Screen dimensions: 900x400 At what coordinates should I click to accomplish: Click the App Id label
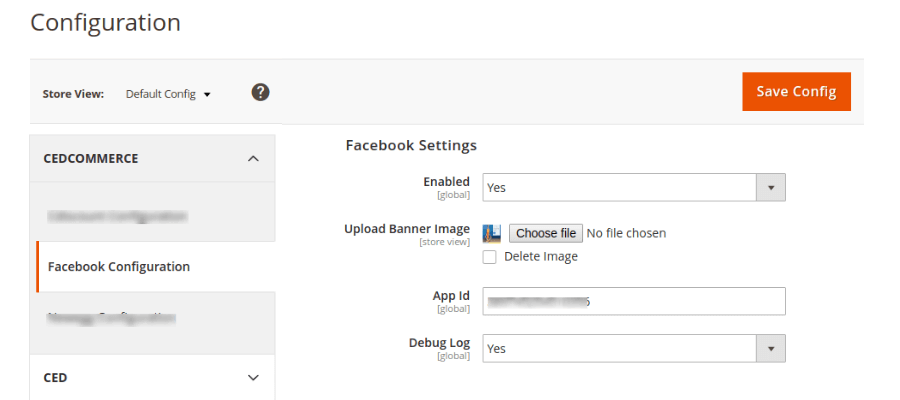tap(451, 296)
